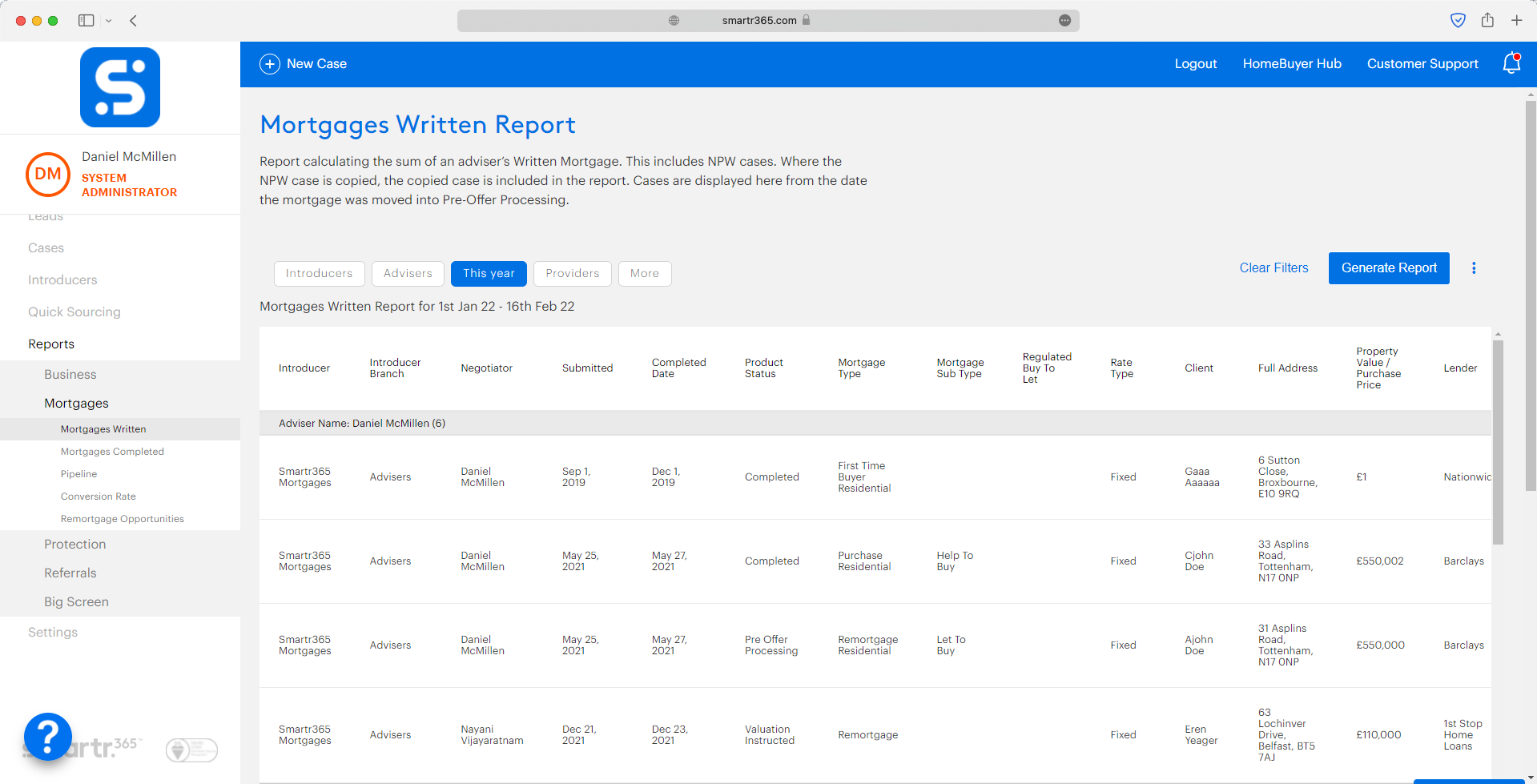Click the page vertical scrollbar
1537x784 pixels.
1531,296
